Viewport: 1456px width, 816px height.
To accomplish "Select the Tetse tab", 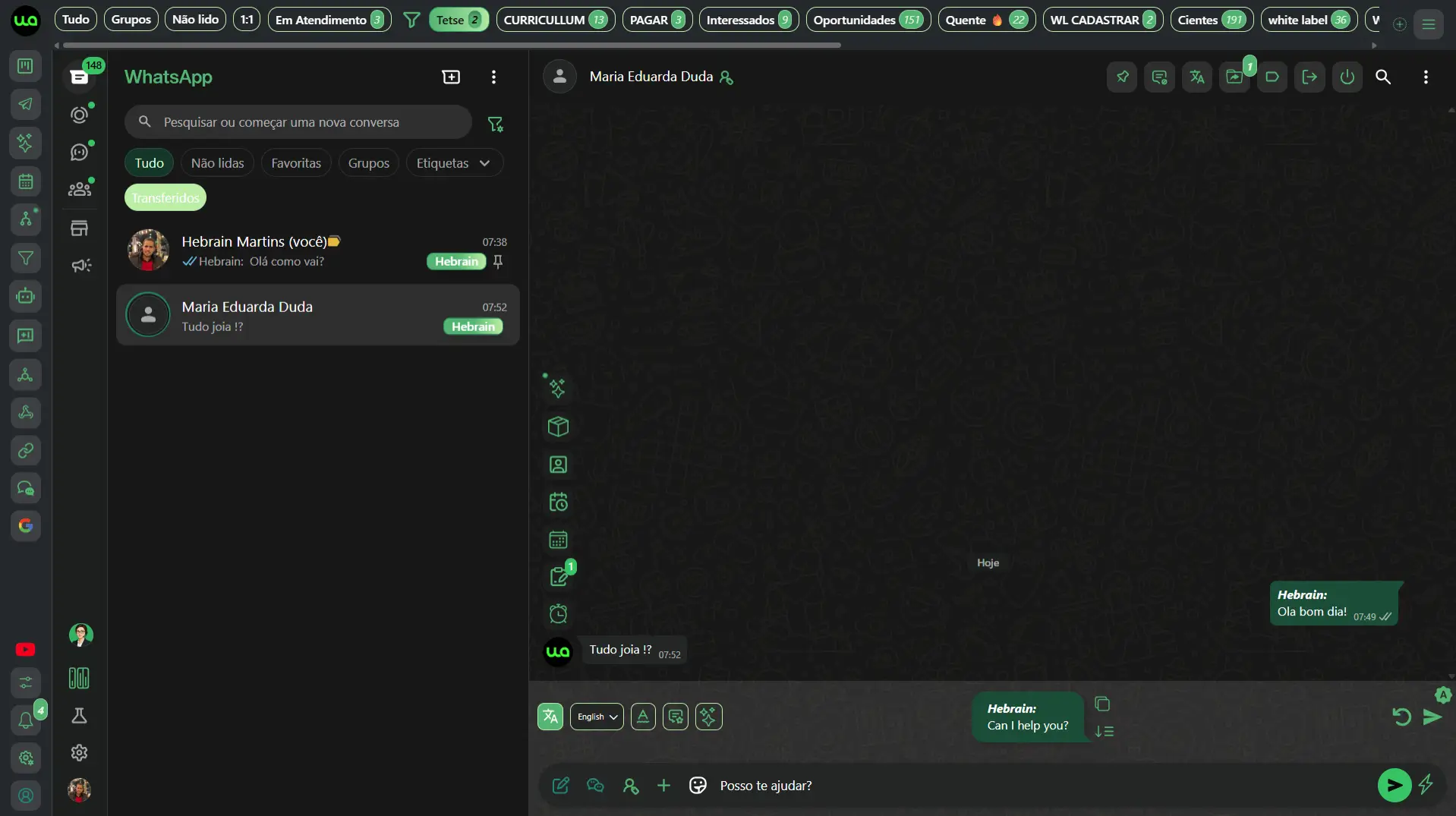I will point(459,20).
